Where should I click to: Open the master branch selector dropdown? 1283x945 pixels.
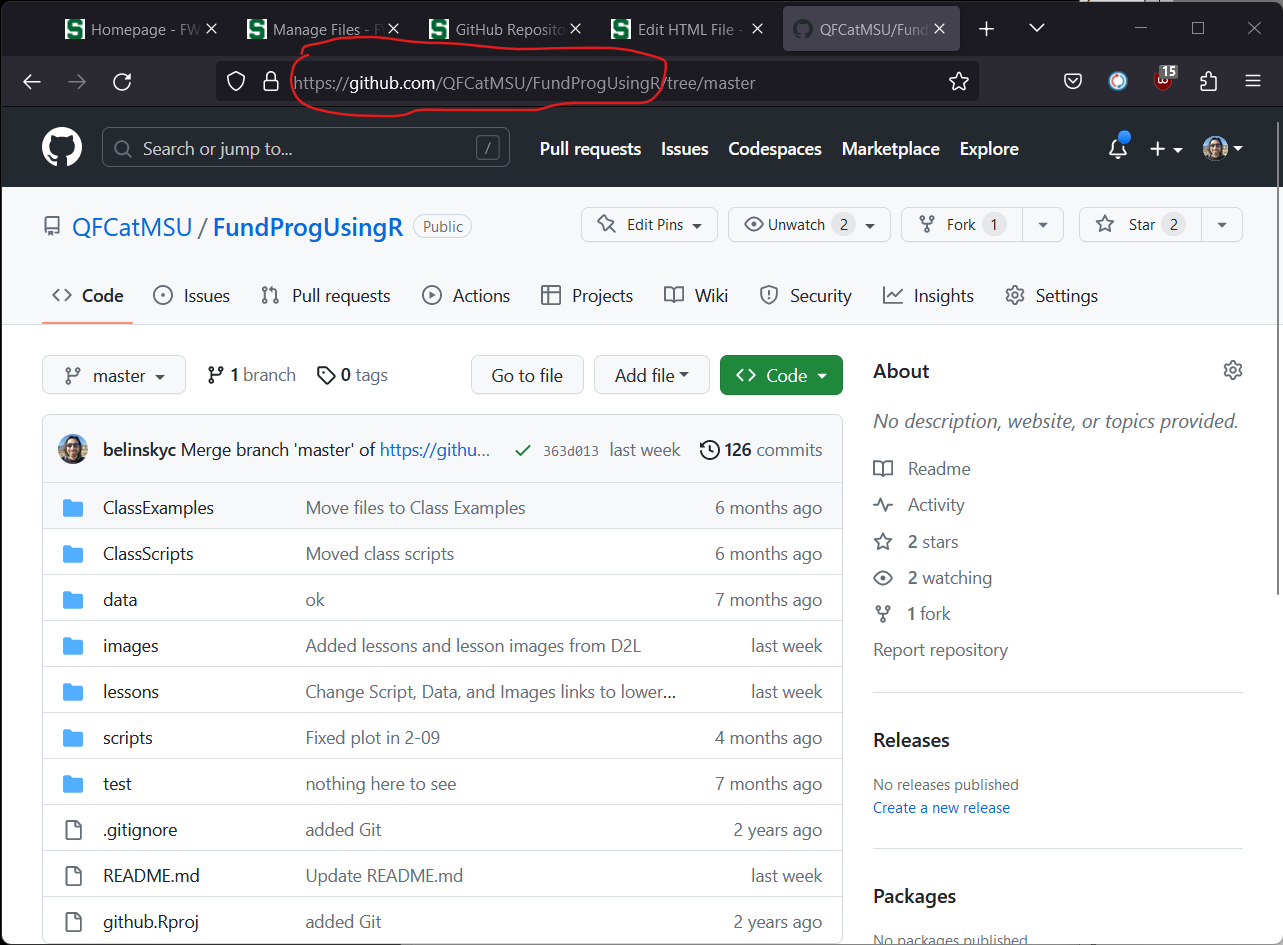point(114,375)
